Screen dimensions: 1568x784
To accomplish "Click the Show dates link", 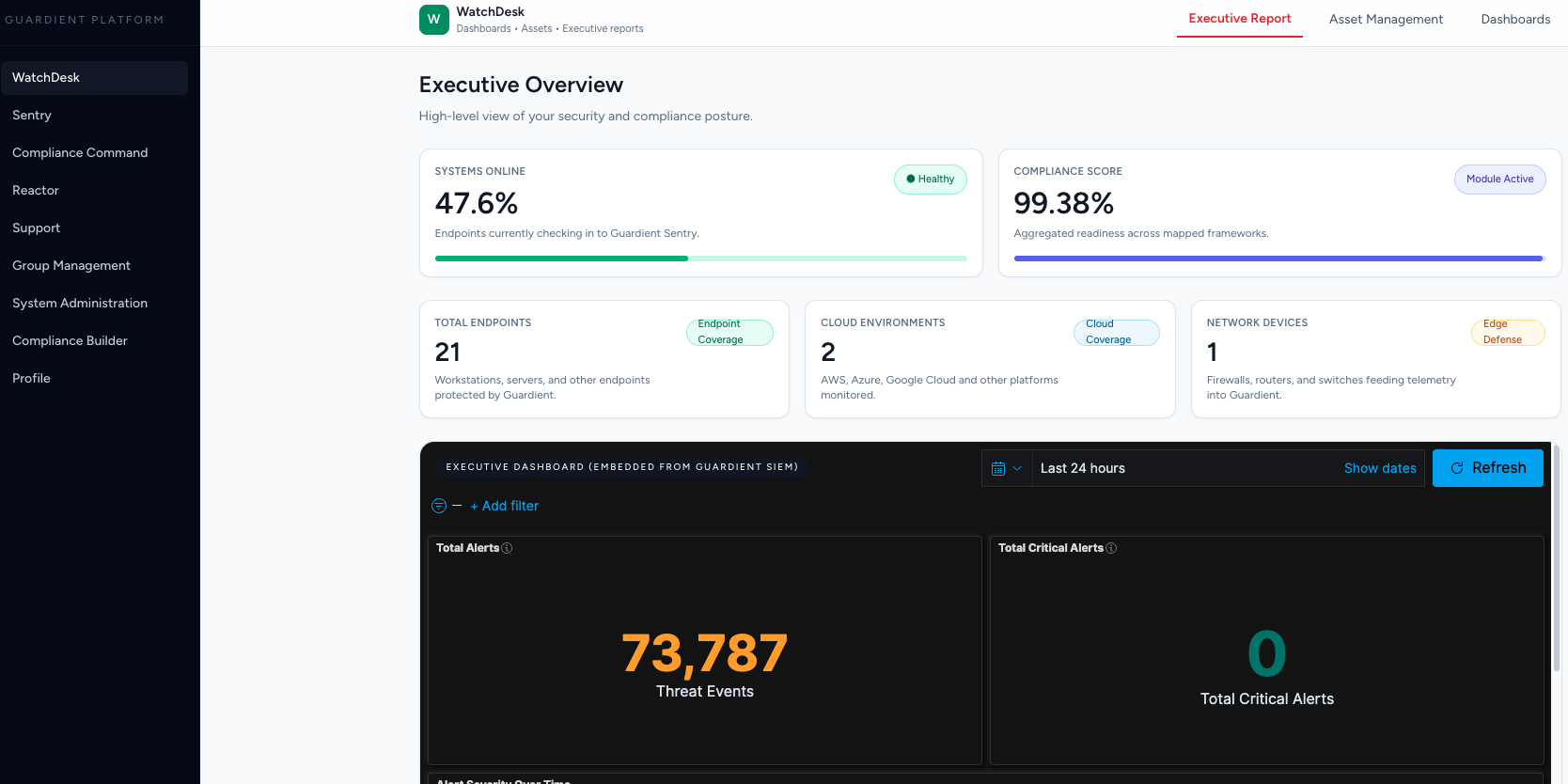I will click(1380, 468).
